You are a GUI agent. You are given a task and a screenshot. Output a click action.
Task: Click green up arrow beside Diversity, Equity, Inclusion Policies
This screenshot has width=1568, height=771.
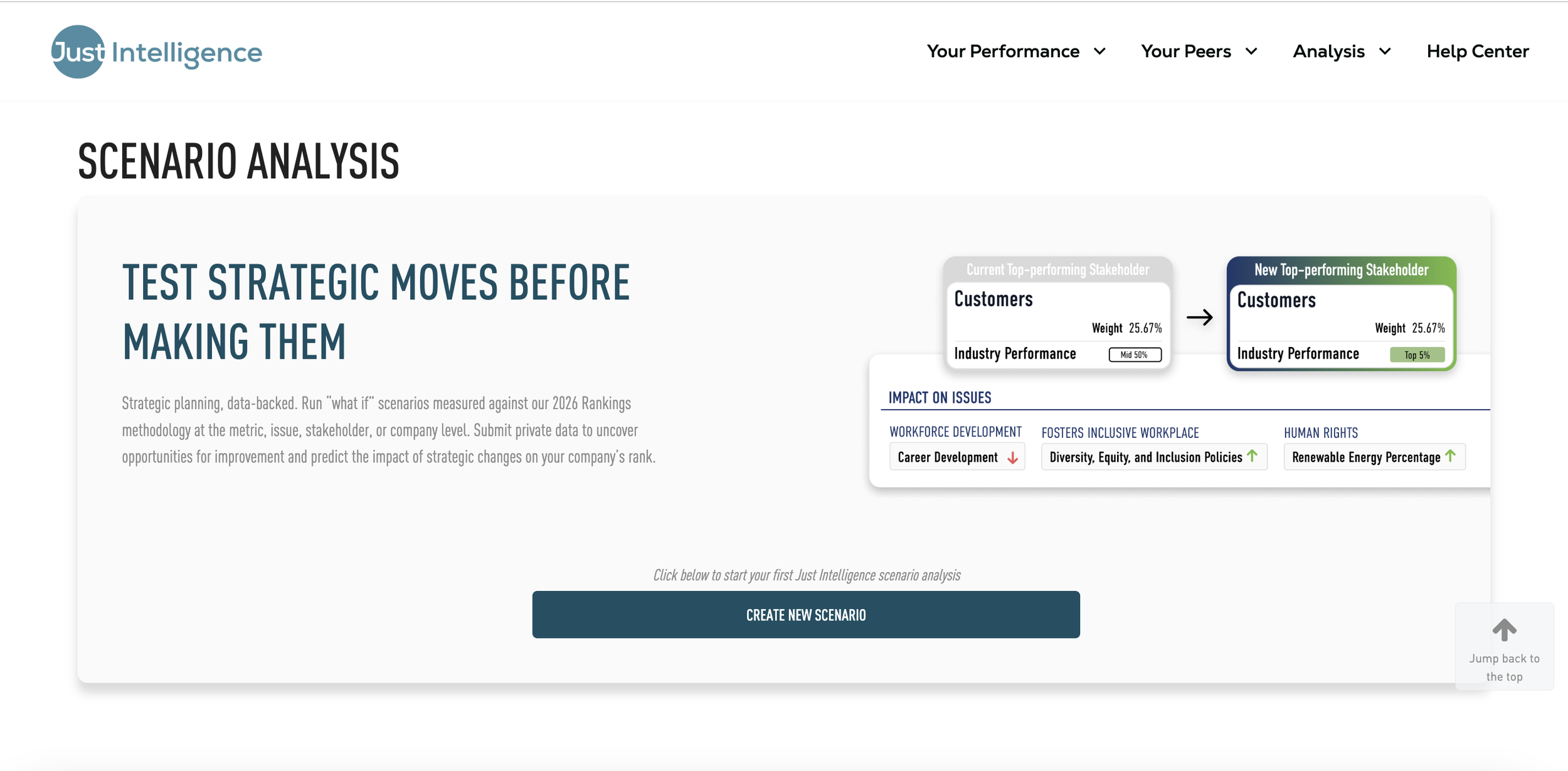(1252, 456)
